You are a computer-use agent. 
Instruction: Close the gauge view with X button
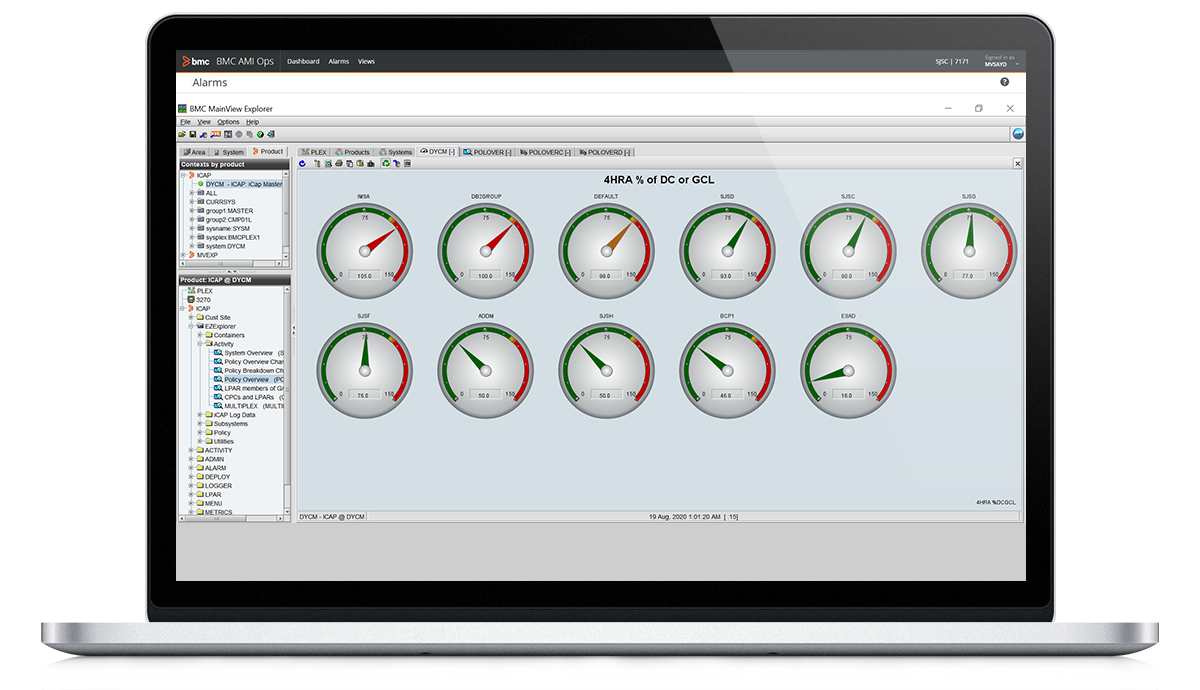pos(1017,163)
